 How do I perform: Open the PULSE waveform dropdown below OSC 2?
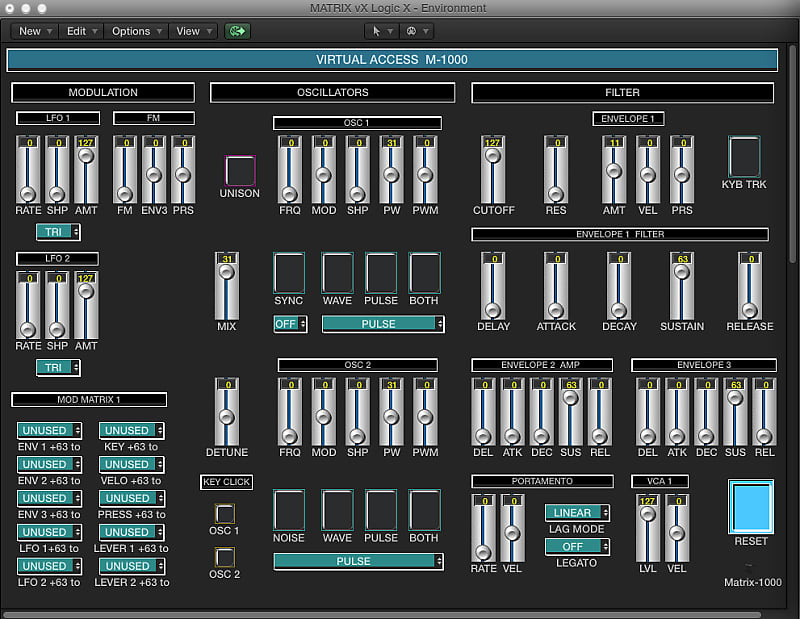pos(357,561)
